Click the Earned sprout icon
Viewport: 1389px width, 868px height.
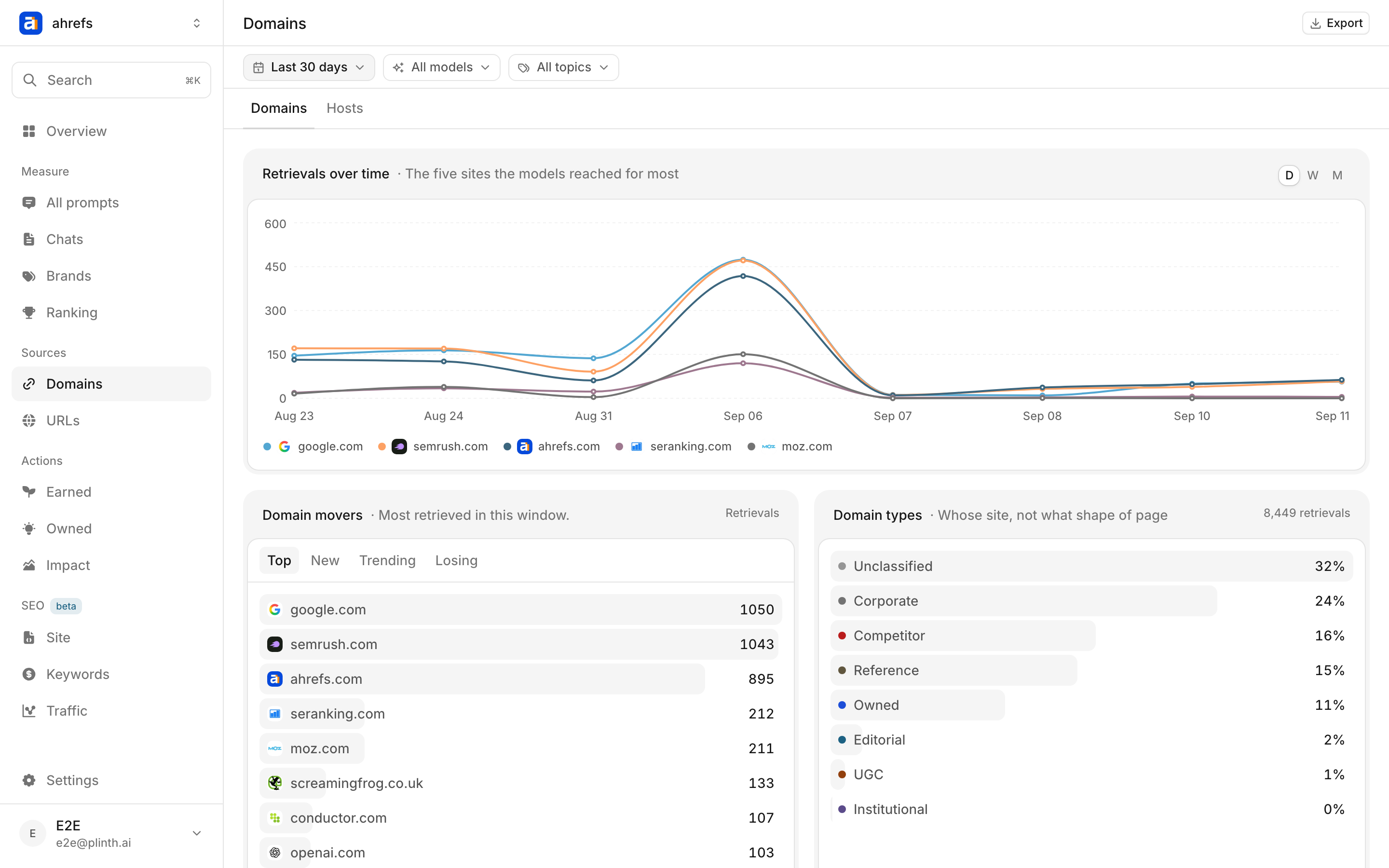[29, 492]
